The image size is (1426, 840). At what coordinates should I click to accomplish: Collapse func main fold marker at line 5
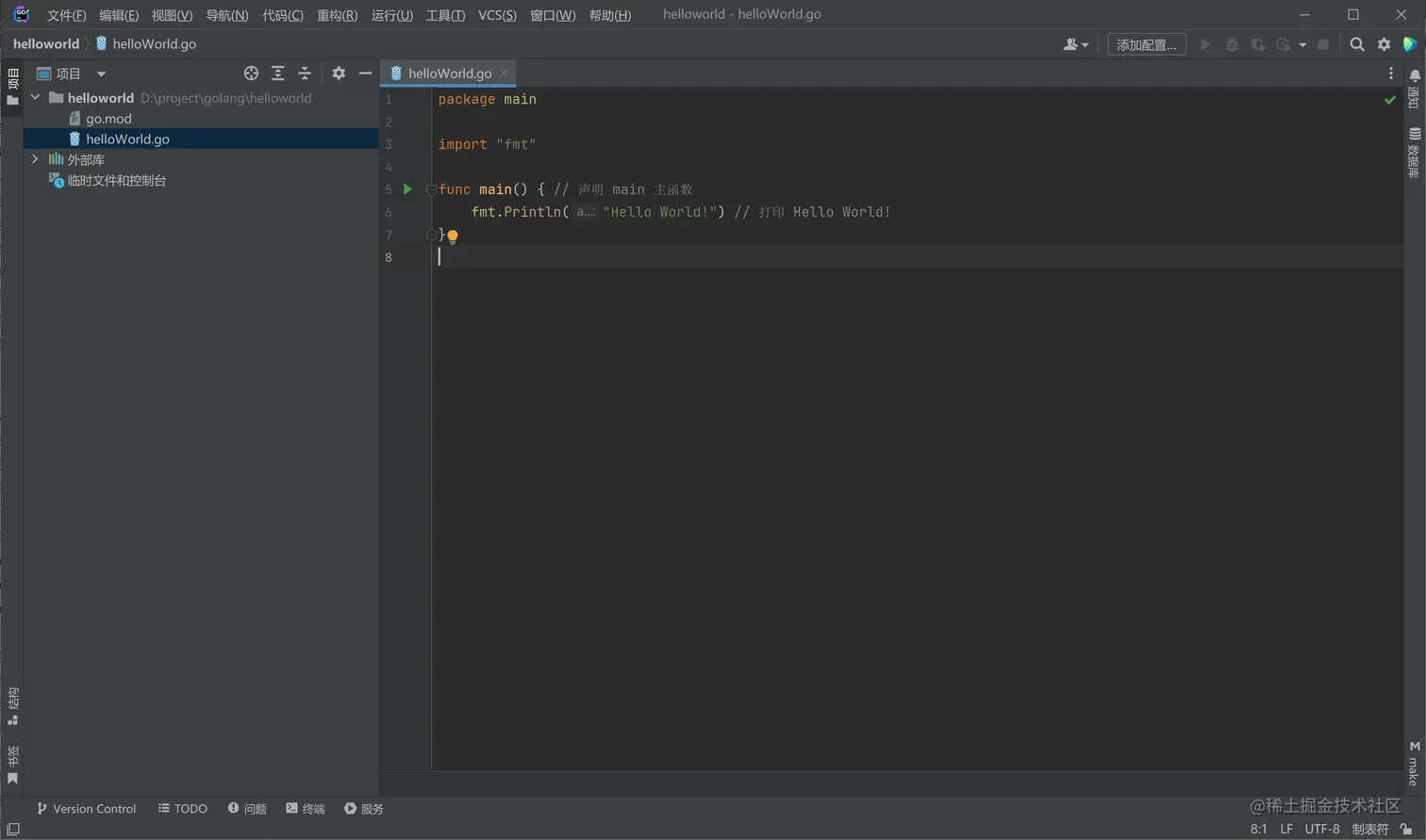431,189
